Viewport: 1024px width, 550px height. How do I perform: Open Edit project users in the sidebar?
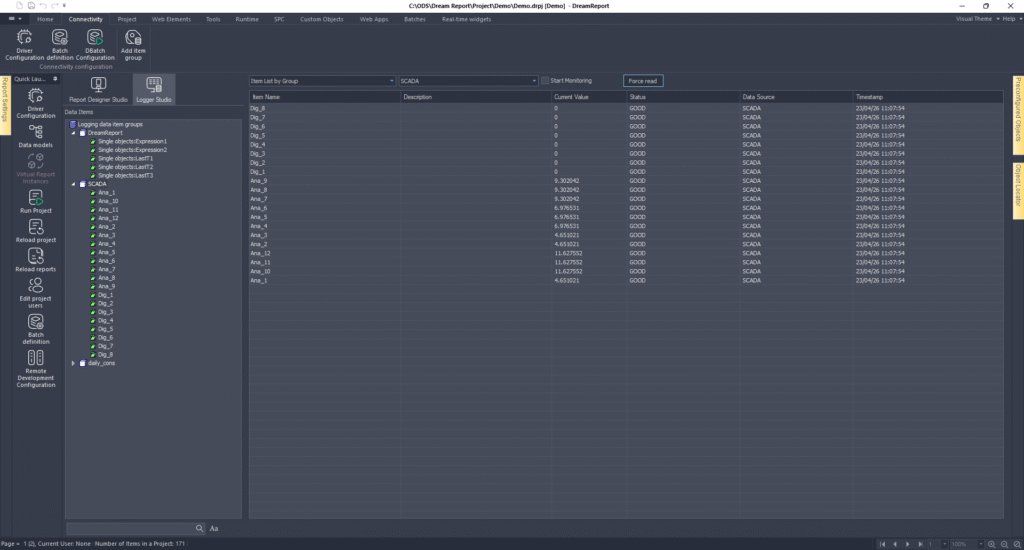[x=36, y=293]
